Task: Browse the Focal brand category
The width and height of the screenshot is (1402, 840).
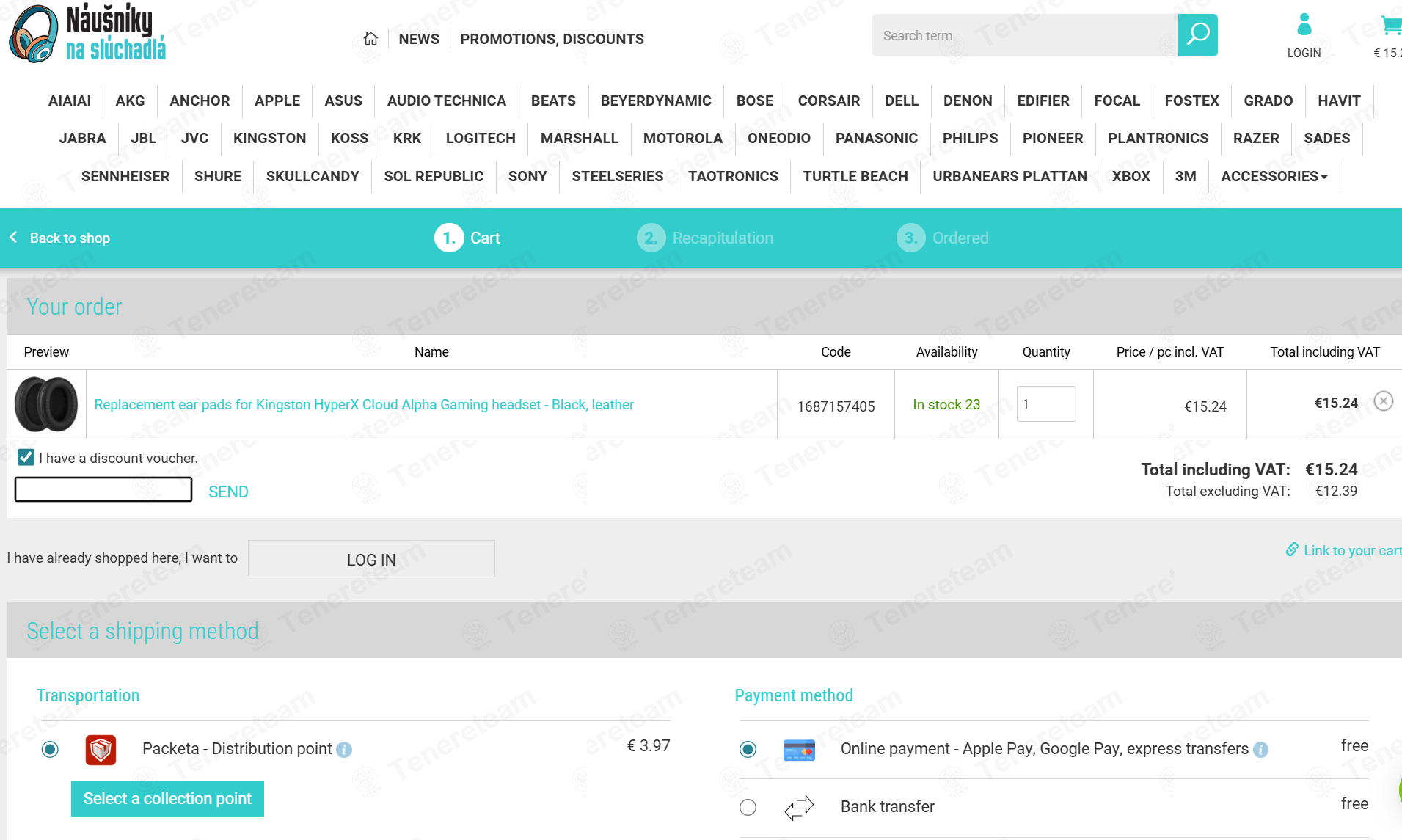Action: tap(1117, 101)
